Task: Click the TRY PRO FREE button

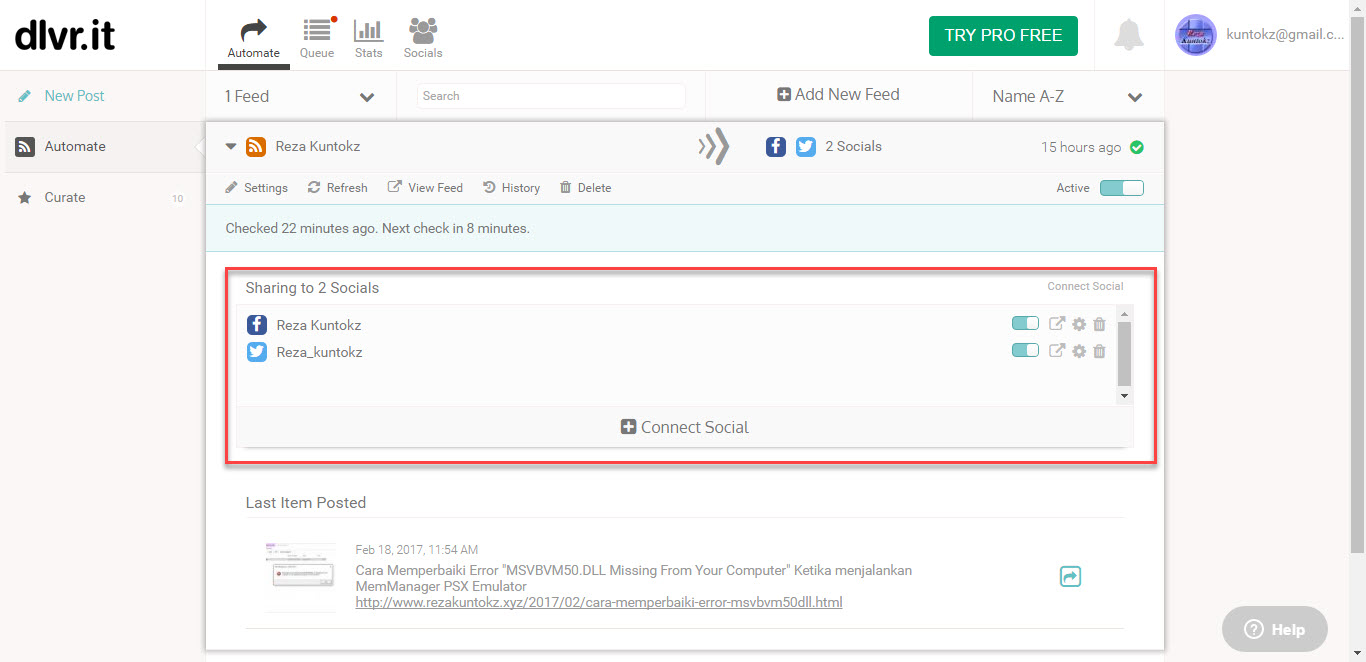Action: 1003,35
